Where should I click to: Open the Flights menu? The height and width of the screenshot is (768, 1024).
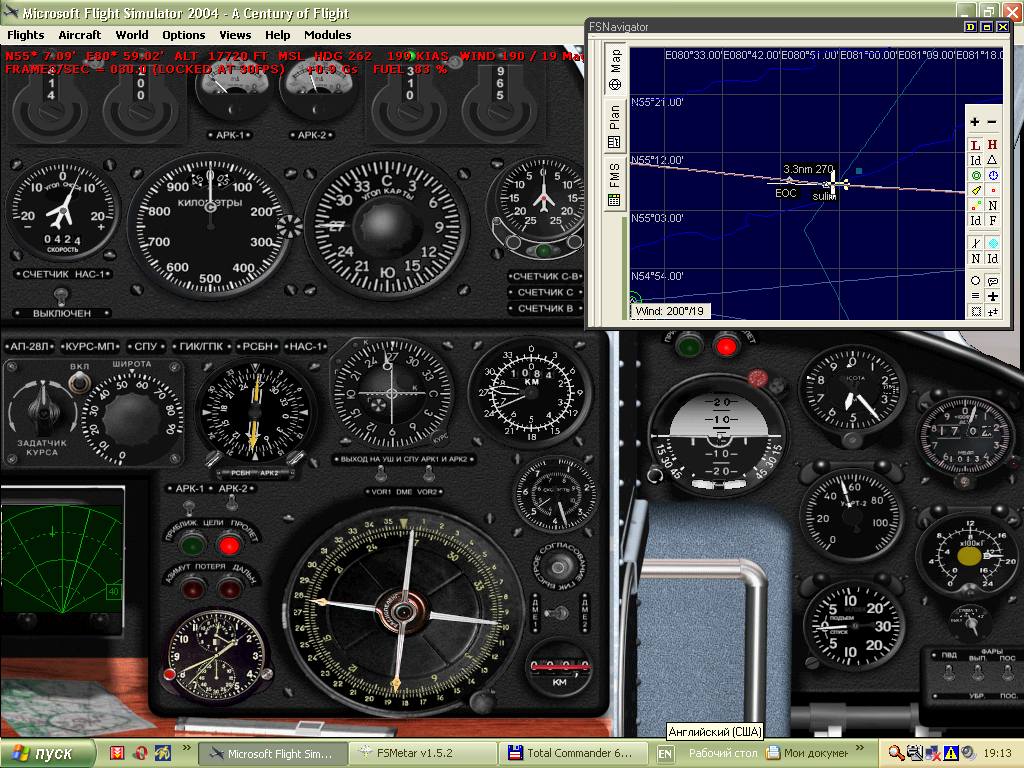click(25, 35)
